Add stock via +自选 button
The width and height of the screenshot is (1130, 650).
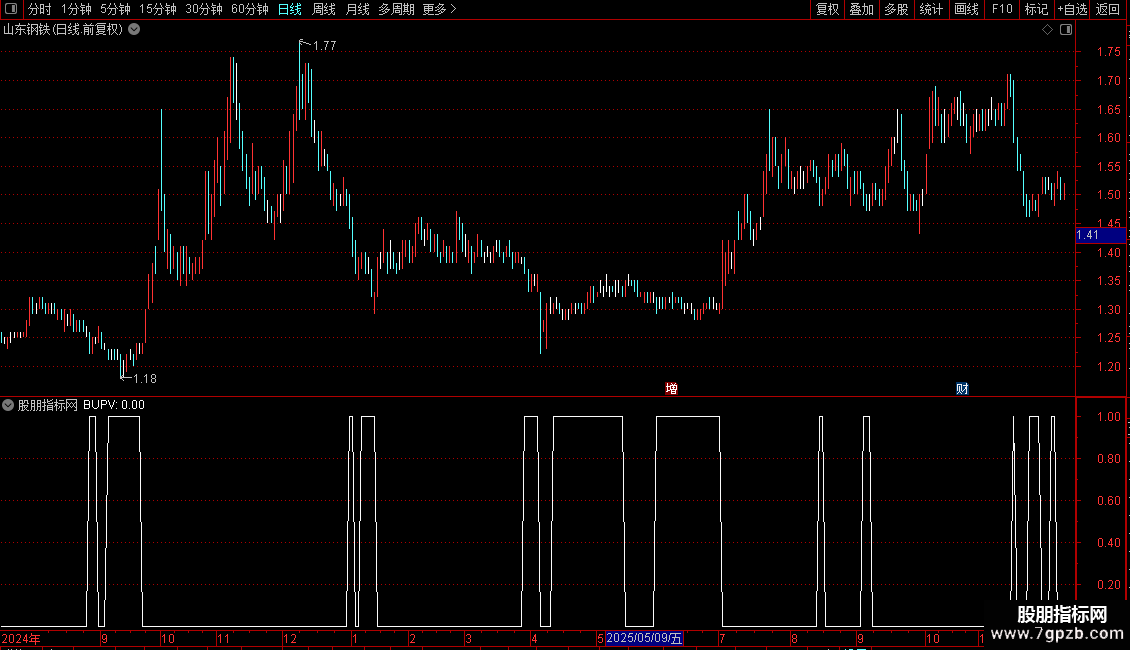tap(1072, 9)
